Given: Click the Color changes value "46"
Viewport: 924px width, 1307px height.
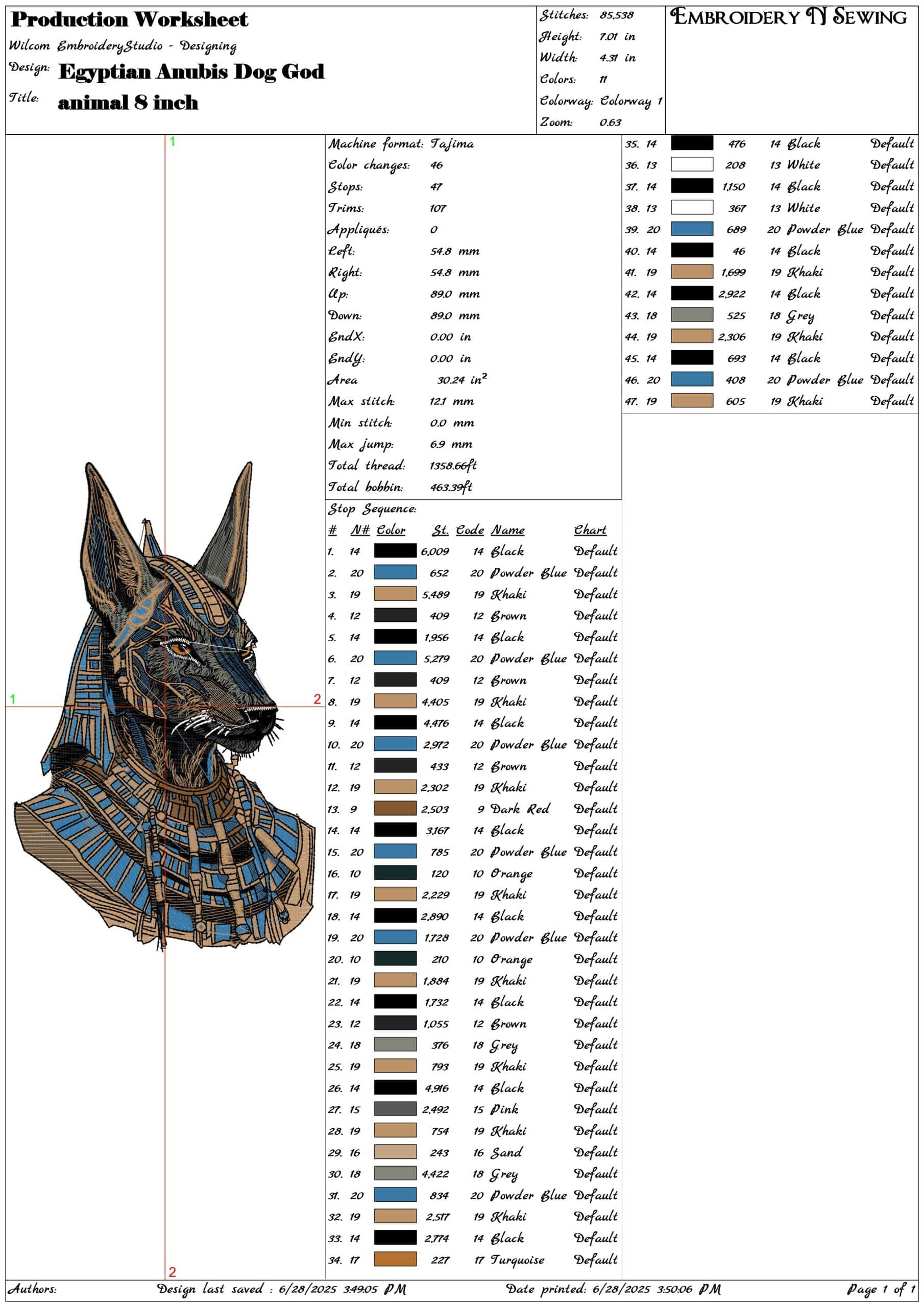Looking at the screenshot, I should click(436, 165).
